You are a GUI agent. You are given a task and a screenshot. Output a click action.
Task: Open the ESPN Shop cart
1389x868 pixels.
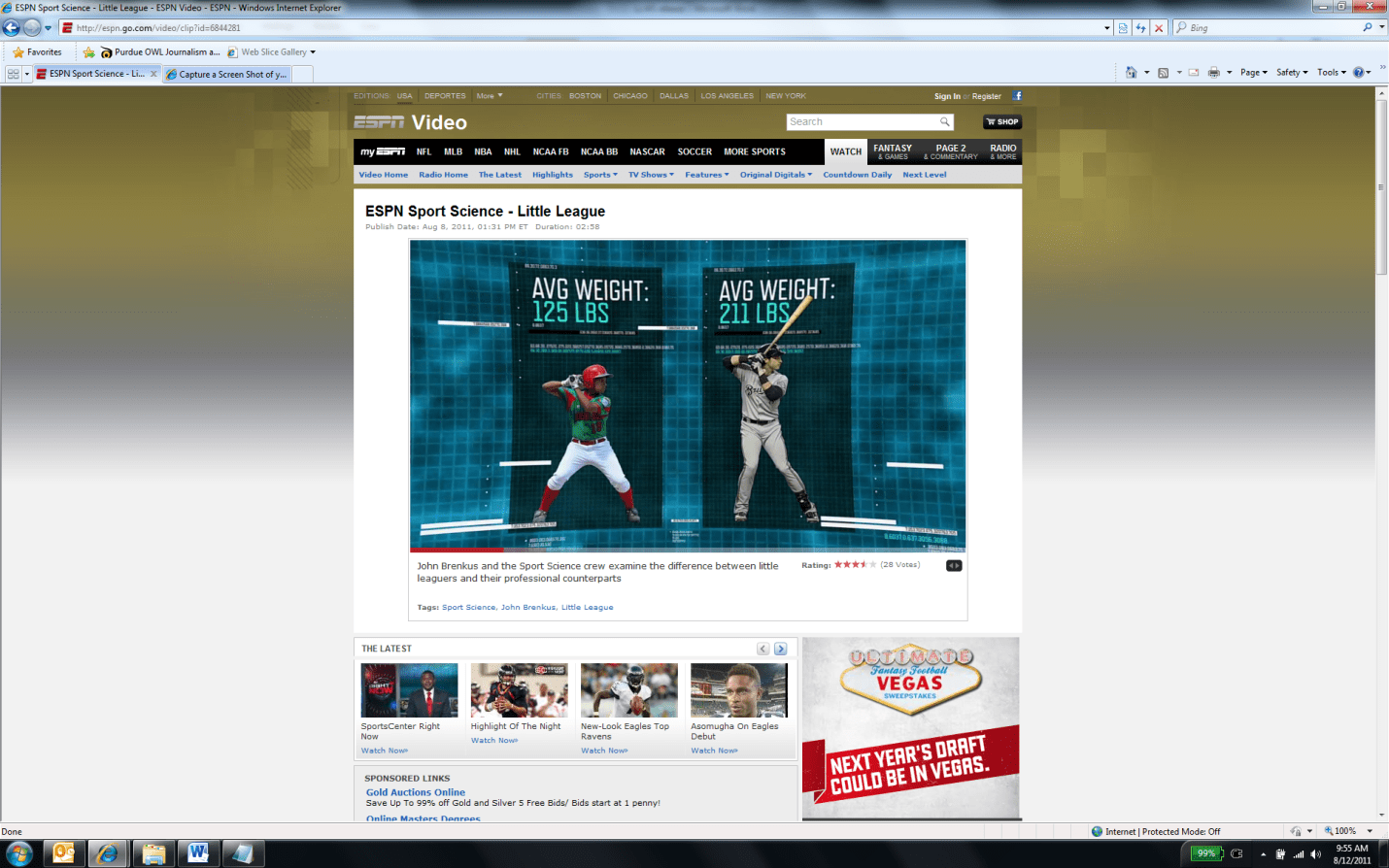coord(1000,121)
